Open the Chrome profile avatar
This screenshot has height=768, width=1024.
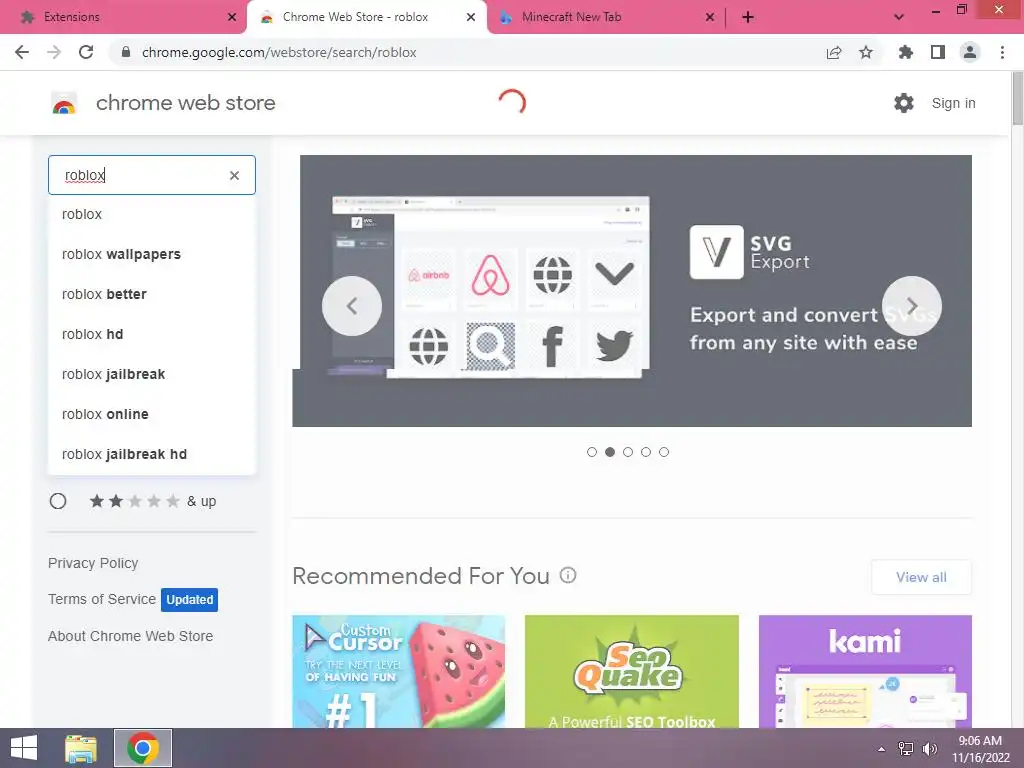point(970,52)
